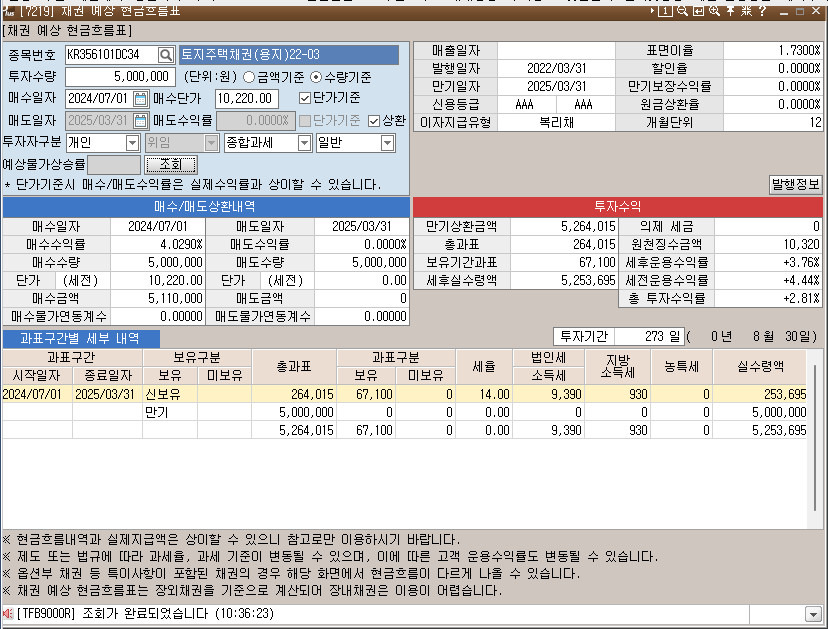Click the collapse-arrows icon in the title bar
The height and width of the screenshot is (629, 828).
pos(746,11)
